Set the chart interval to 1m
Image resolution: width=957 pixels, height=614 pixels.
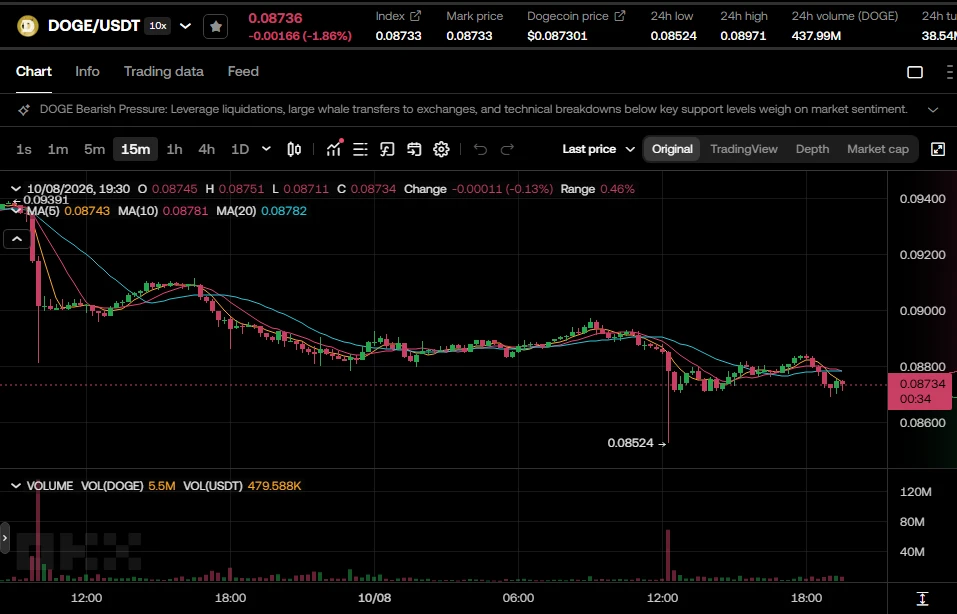[58, 150]
